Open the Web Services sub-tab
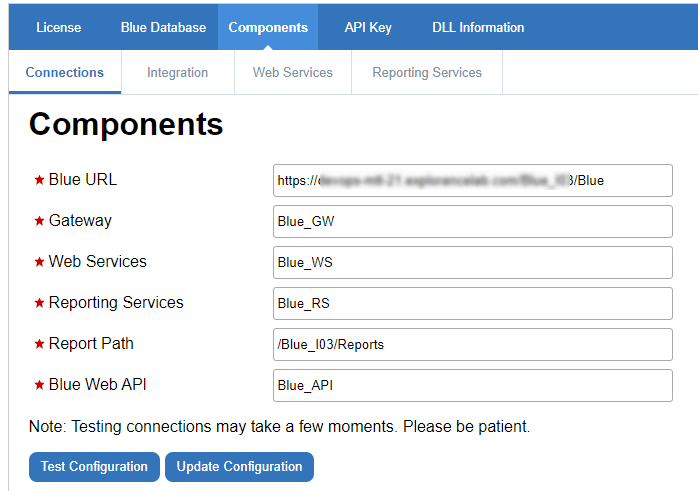 coord(293,72)
